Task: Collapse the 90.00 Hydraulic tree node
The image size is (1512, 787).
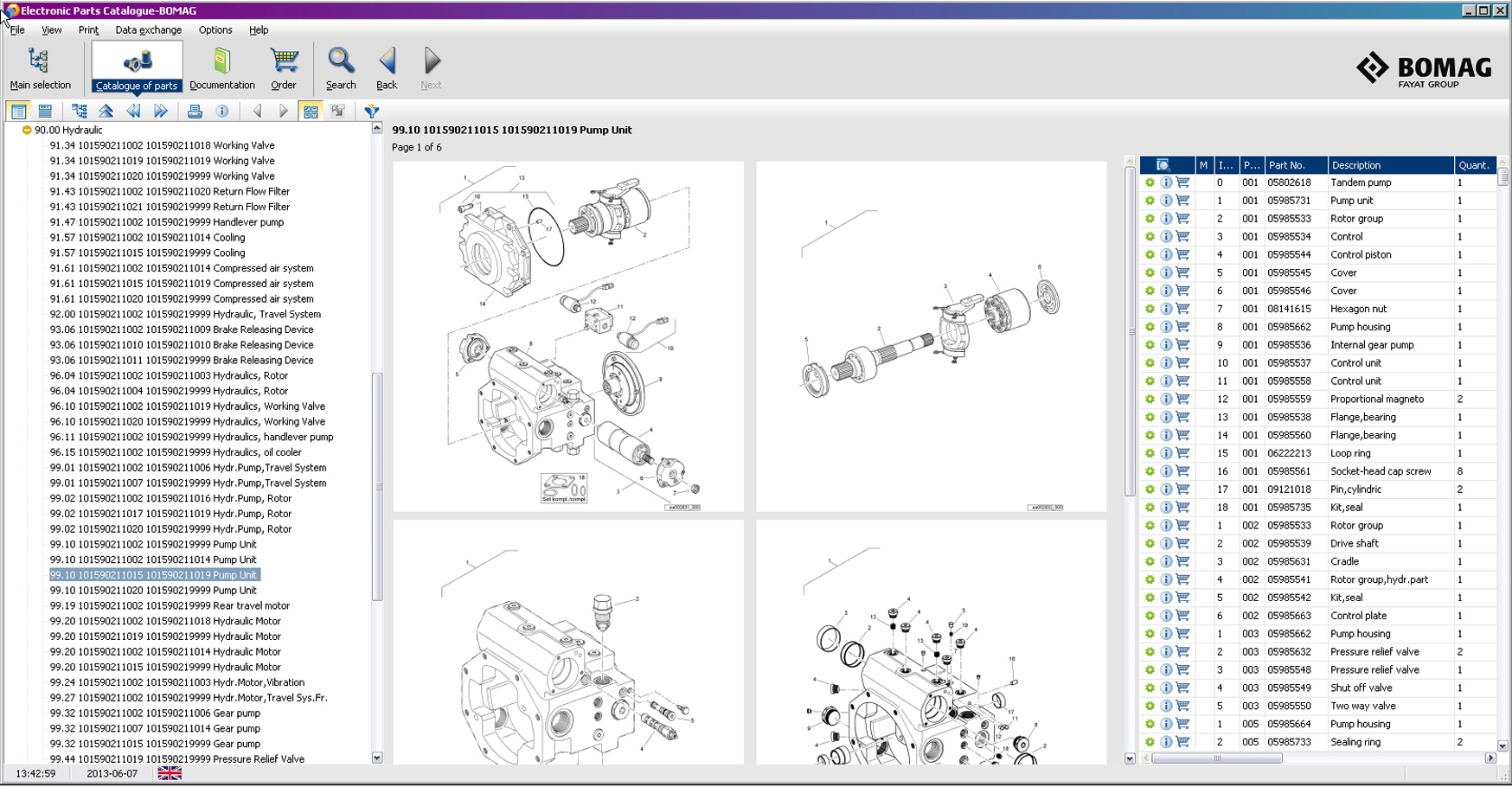Action: (27, 131)
